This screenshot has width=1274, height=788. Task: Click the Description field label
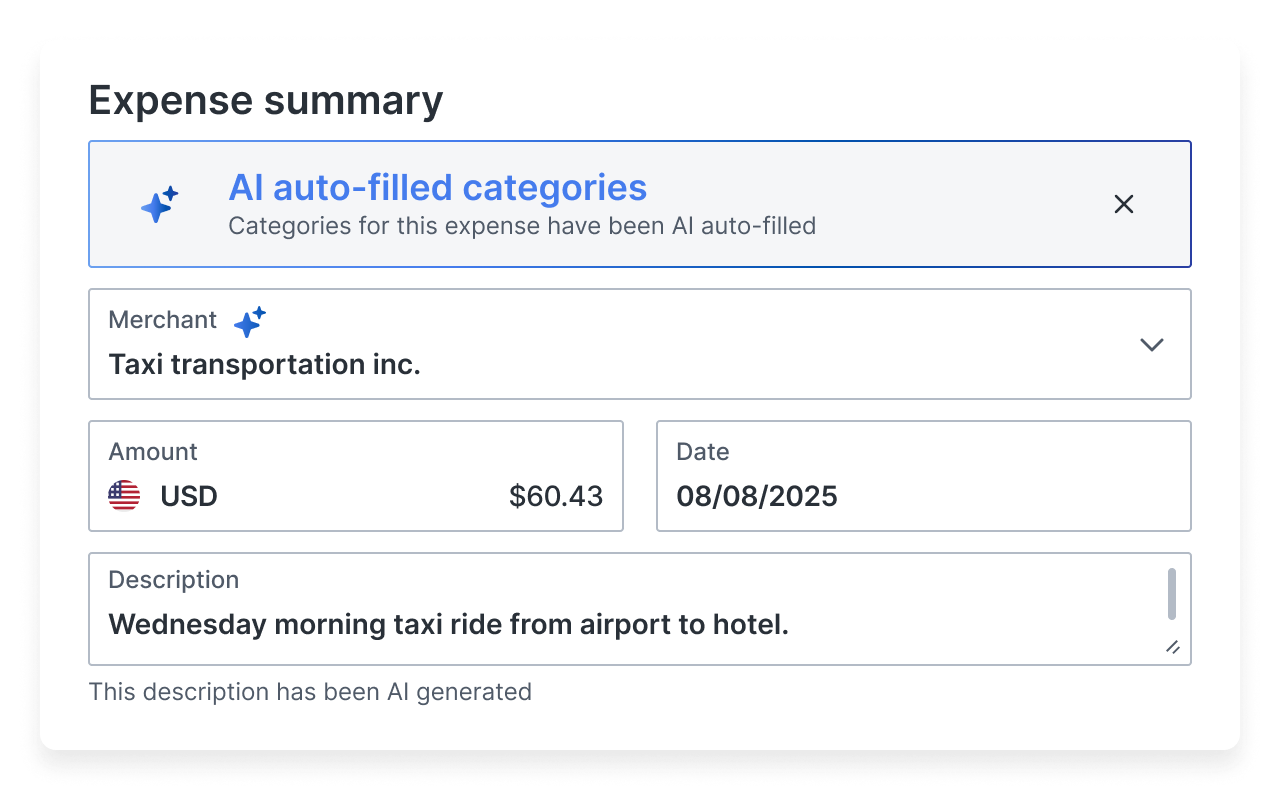click(x=173, y=580)
